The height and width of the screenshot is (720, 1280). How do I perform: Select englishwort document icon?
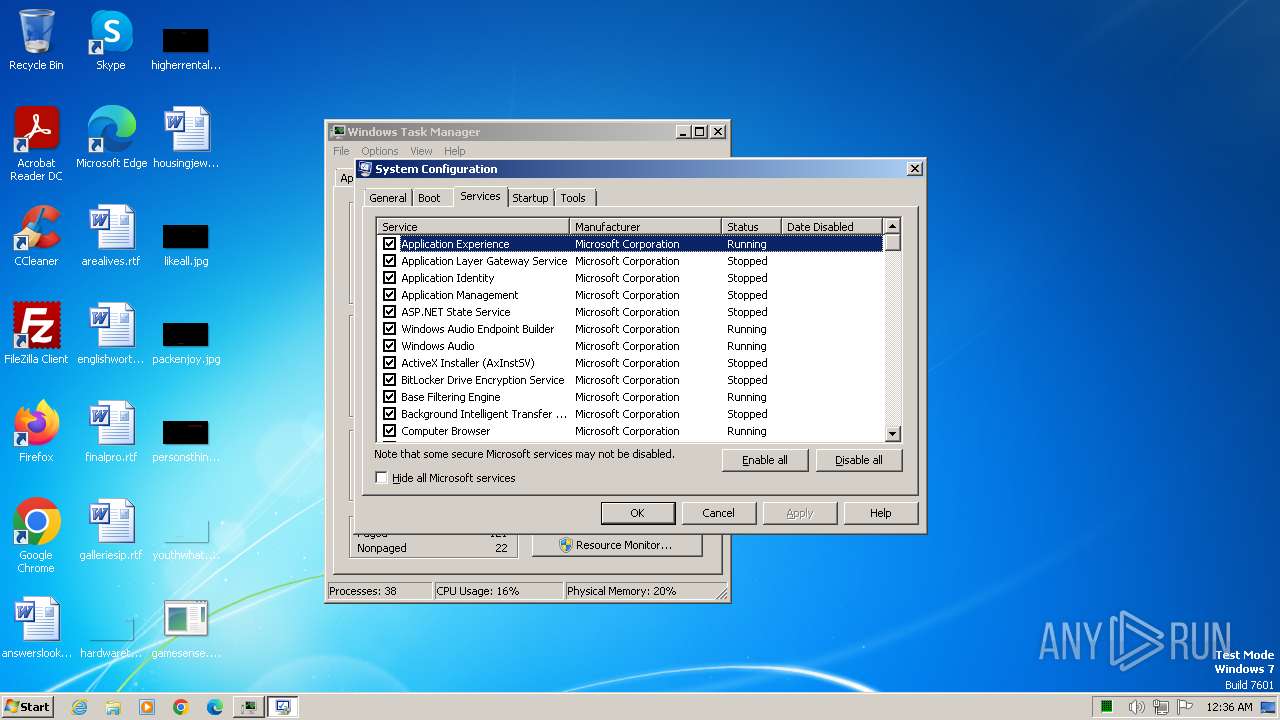point(111,333)
